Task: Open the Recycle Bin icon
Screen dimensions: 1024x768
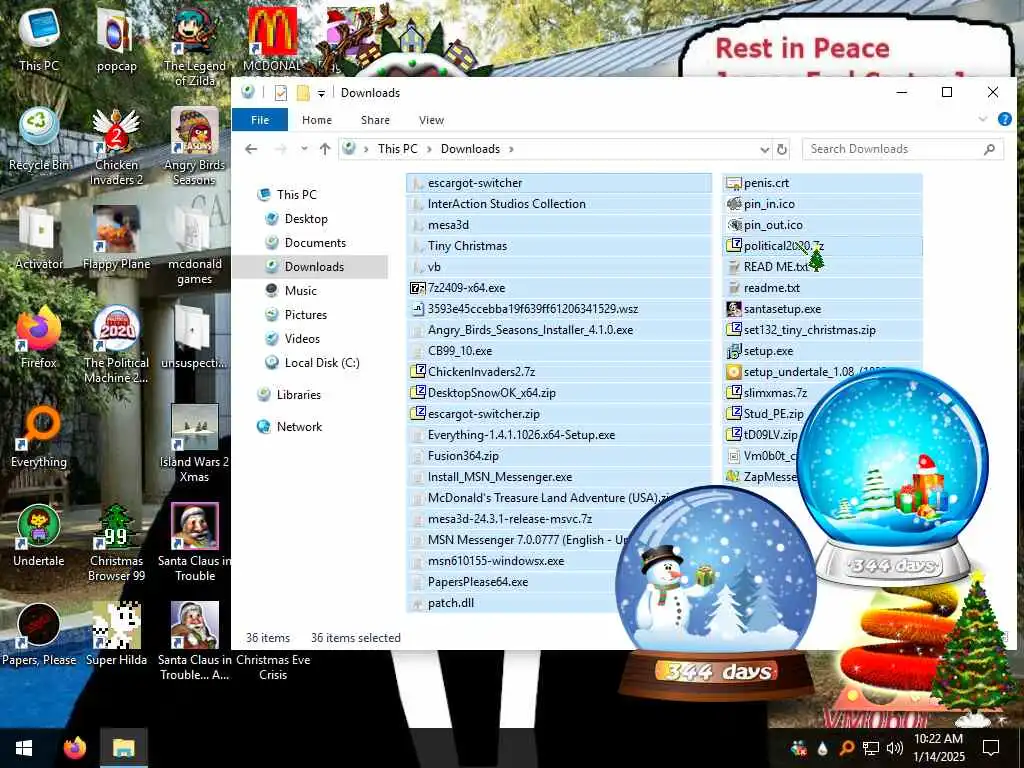Action: tap(39, 138)
